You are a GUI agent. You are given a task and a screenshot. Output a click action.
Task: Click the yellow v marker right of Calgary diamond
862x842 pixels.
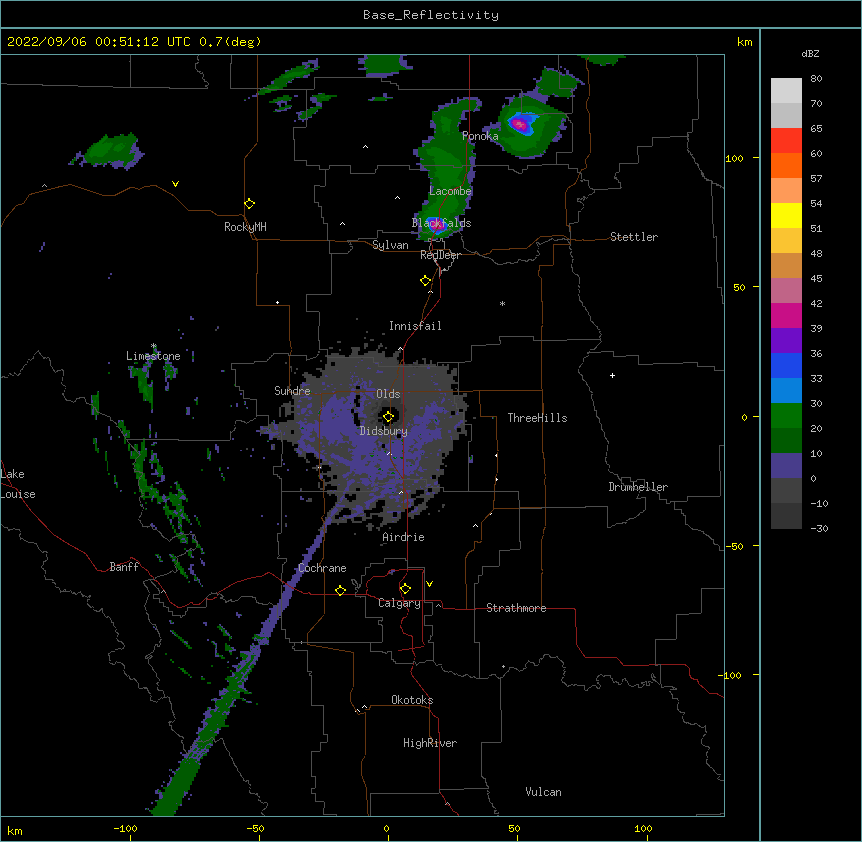coord(429,584)
